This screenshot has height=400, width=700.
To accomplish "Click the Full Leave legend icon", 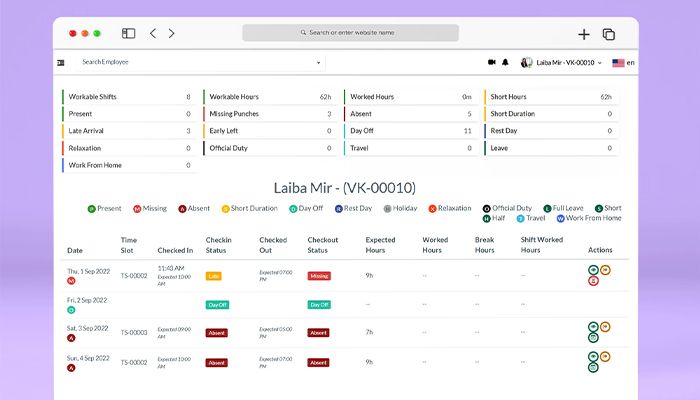I will pyautogui.click(x=547, y=208).
